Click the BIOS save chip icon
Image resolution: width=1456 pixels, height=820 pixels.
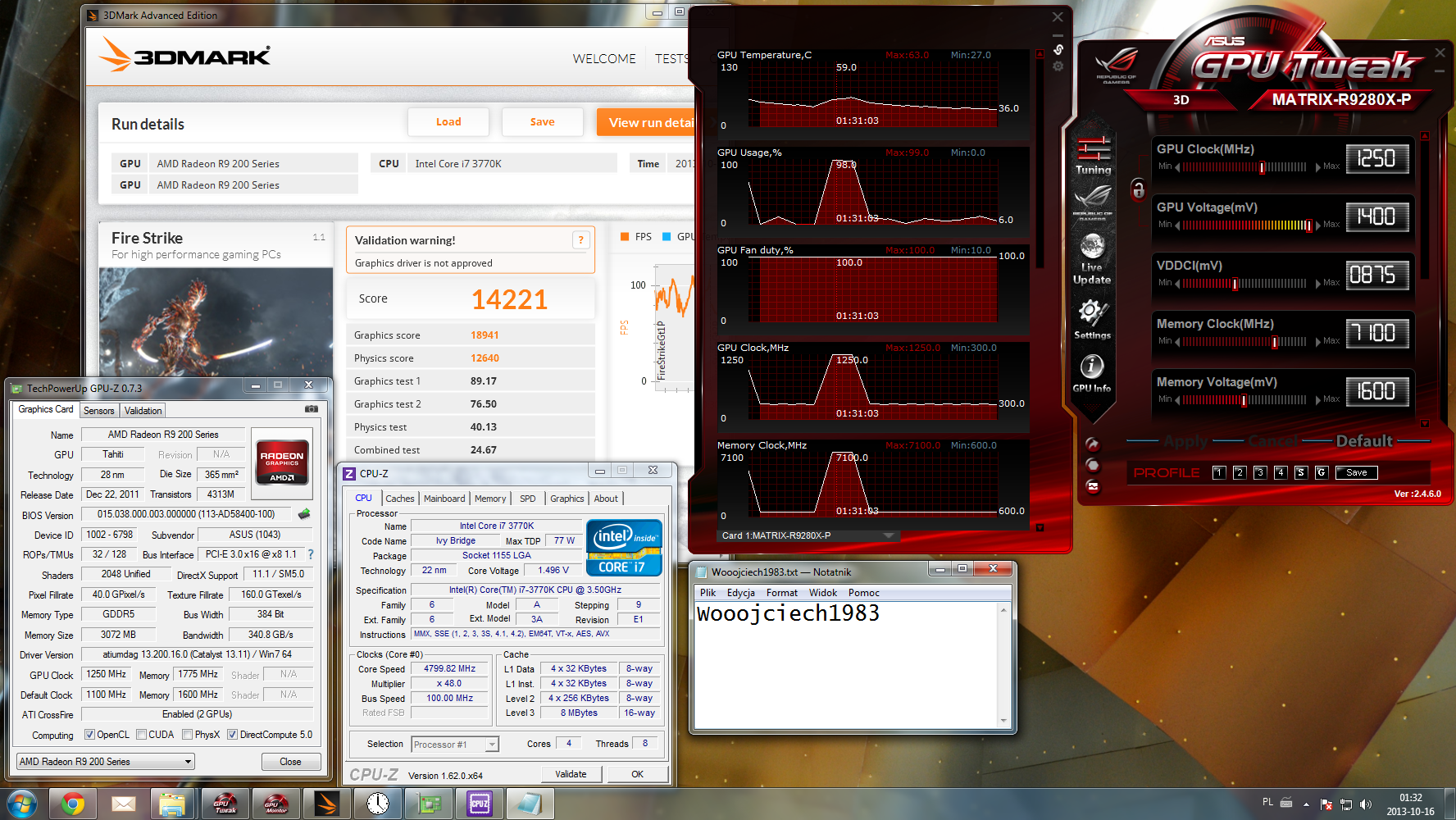click(x=304, y=514)
